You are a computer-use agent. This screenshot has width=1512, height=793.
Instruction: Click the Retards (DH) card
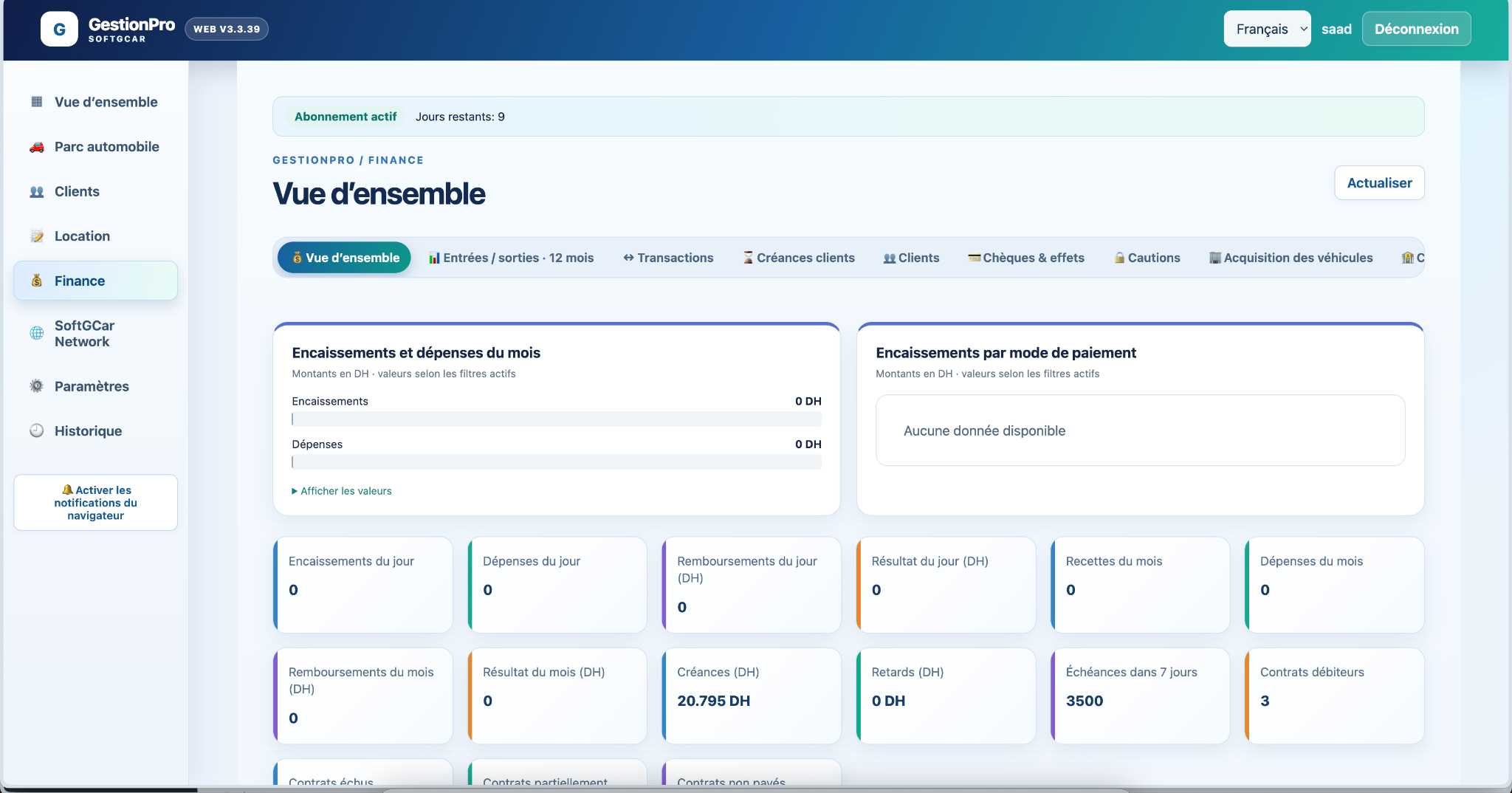[x=946, y=696]
